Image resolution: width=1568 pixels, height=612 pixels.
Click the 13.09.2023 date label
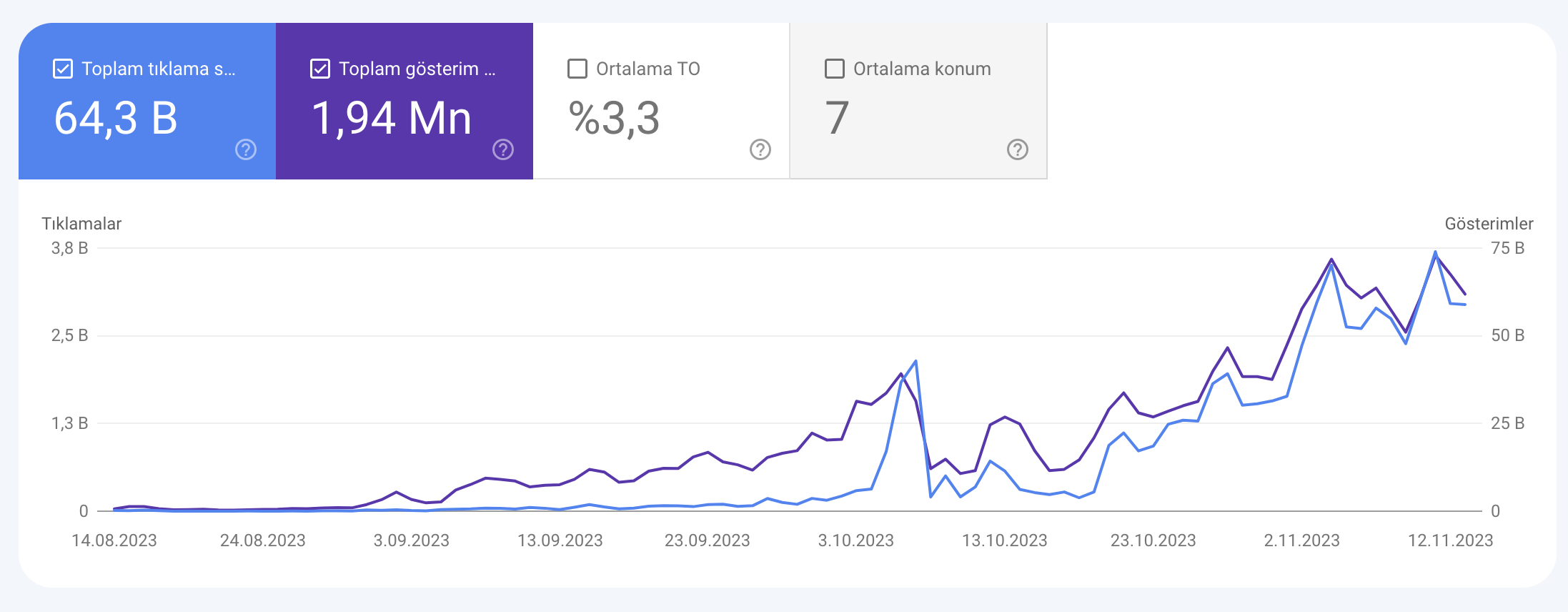click(x=560, y=541)
